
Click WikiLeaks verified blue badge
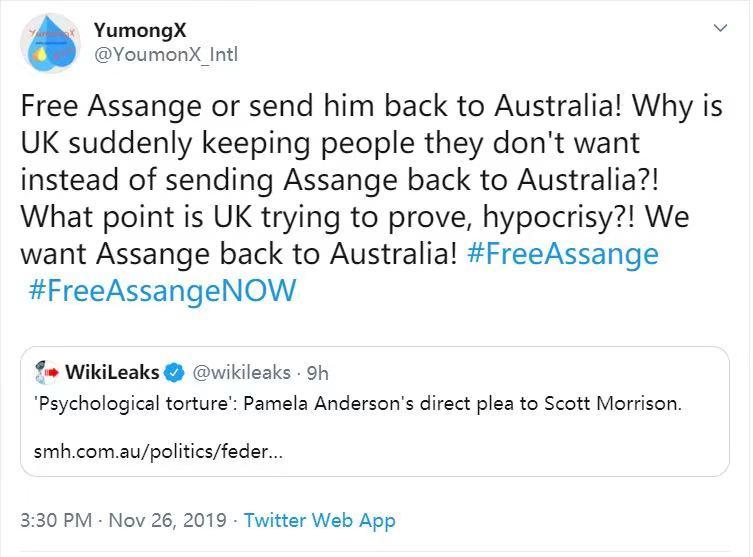[x=174, y=372]
